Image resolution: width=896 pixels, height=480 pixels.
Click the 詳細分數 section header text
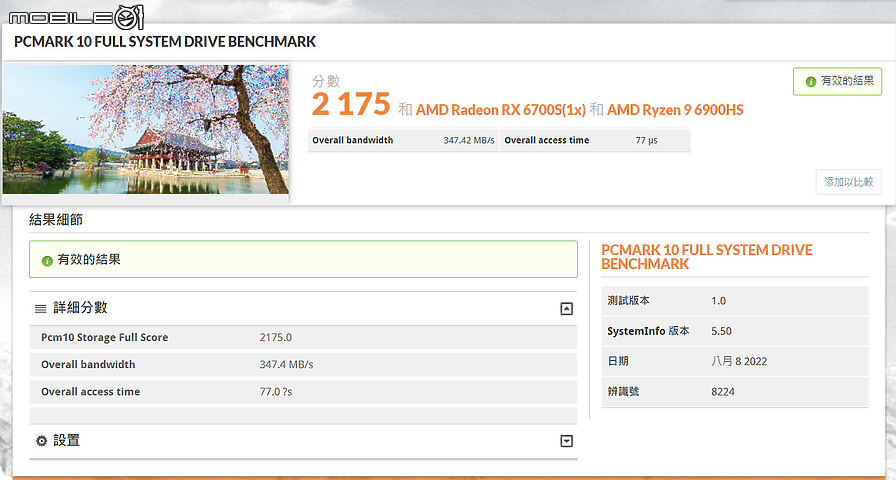coord(80,307)
